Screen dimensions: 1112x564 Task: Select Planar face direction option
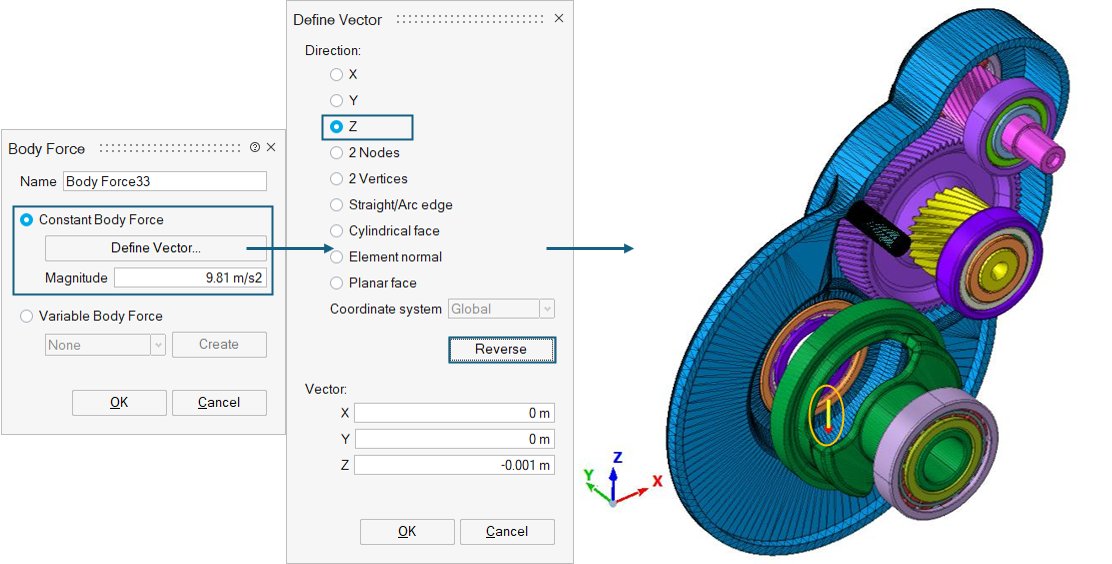click(x=336, y=283)
